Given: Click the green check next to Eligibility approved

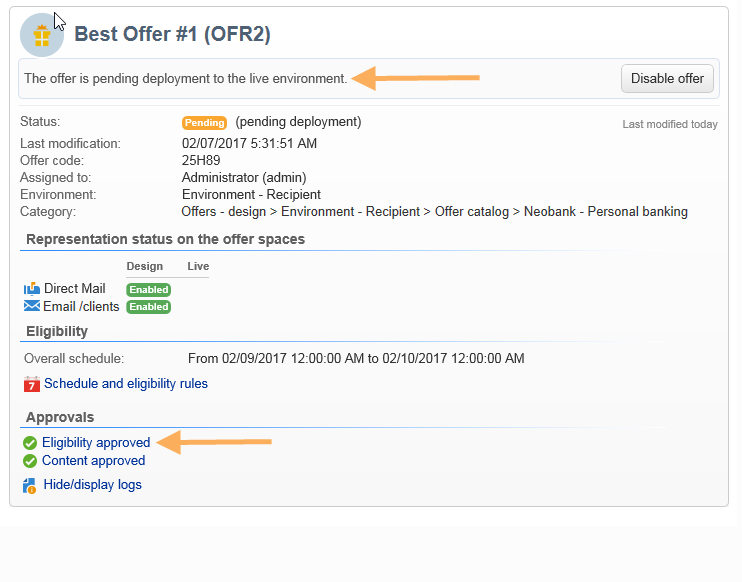Looking at the screenshot, I should (x=30, y=443).
